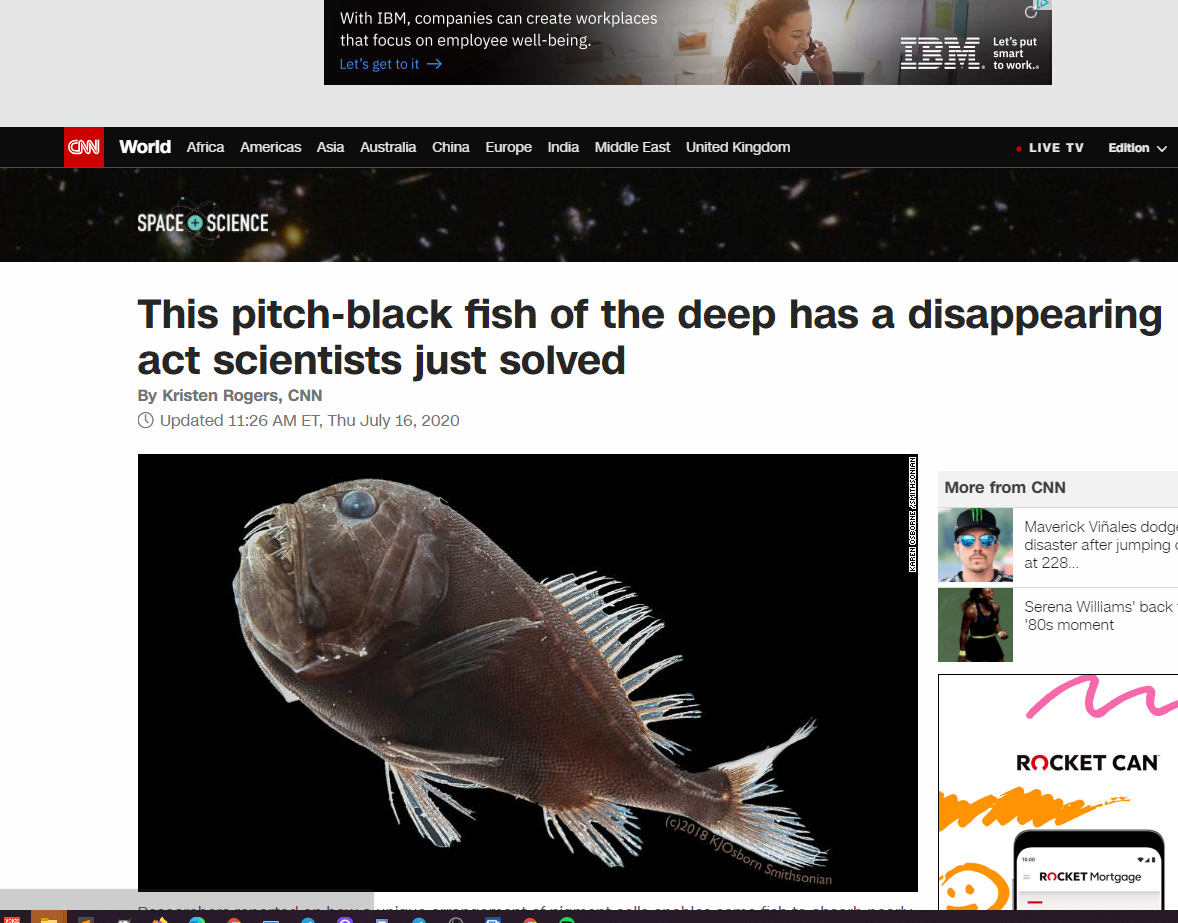Click 'Updated 11:26 AM ET, Thu July 16, 2020'
Viewport: 1178px width, 923px height.
tap(310, 421)
